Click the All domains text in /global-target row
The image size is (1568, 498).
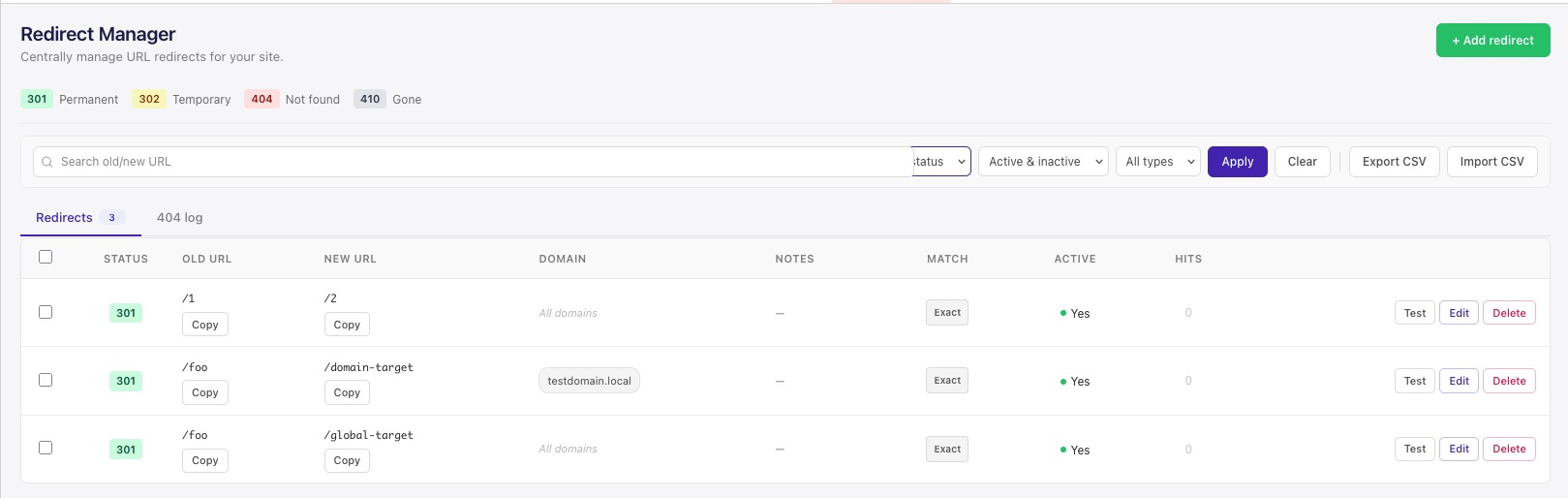[x=569, y=449]
